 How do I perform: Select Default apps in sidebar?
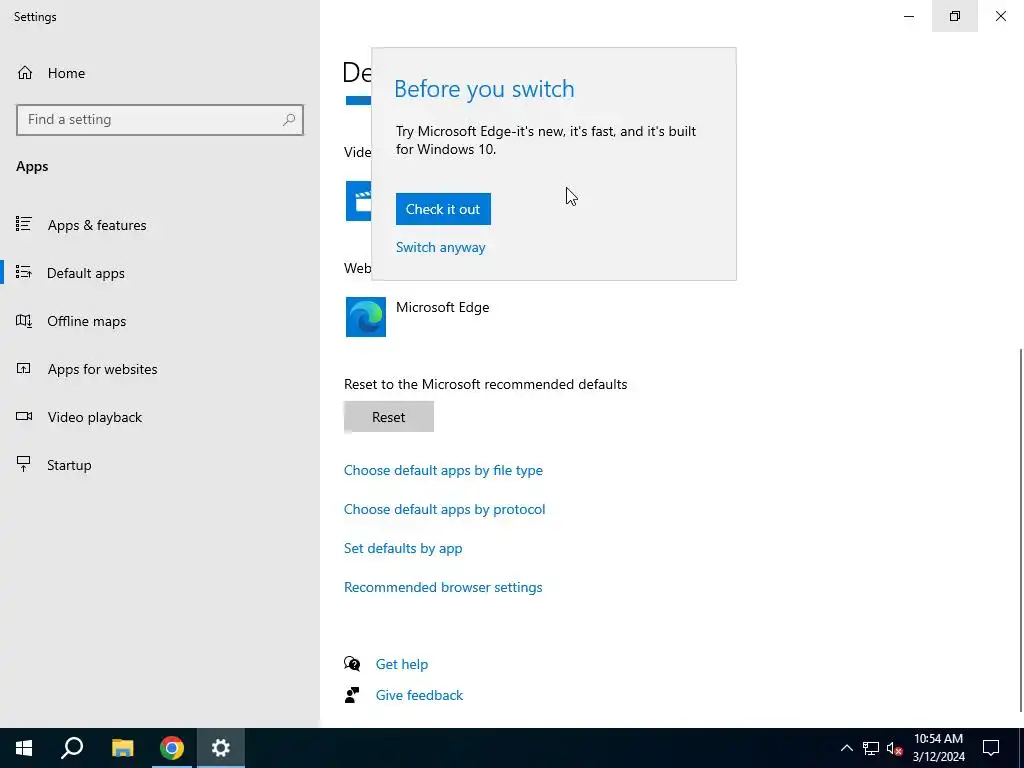[x=86, y=273]
